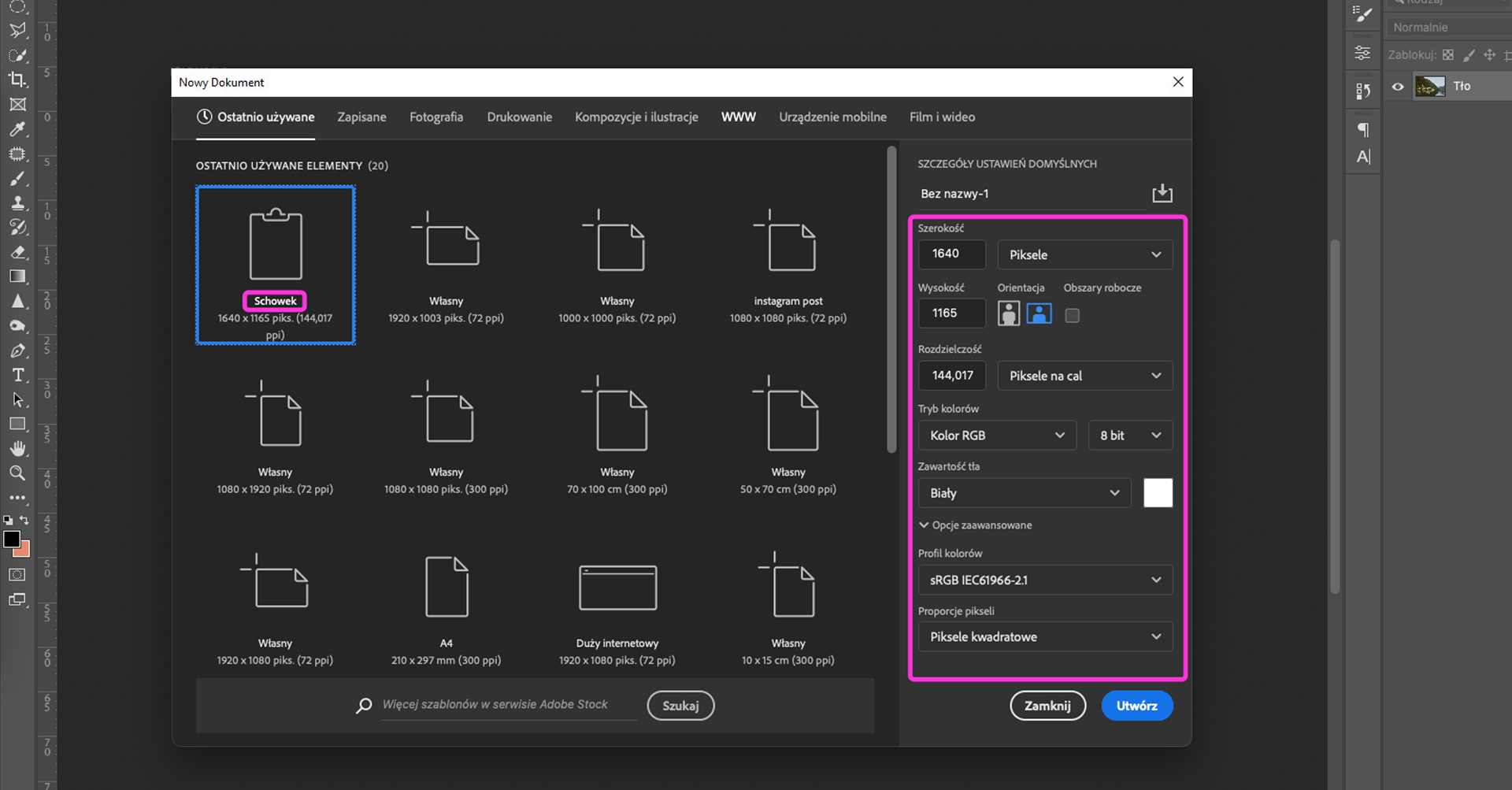Open the Film i wideo tab
The width and height of the screenshot is (1512, 790).
(942, 117)
